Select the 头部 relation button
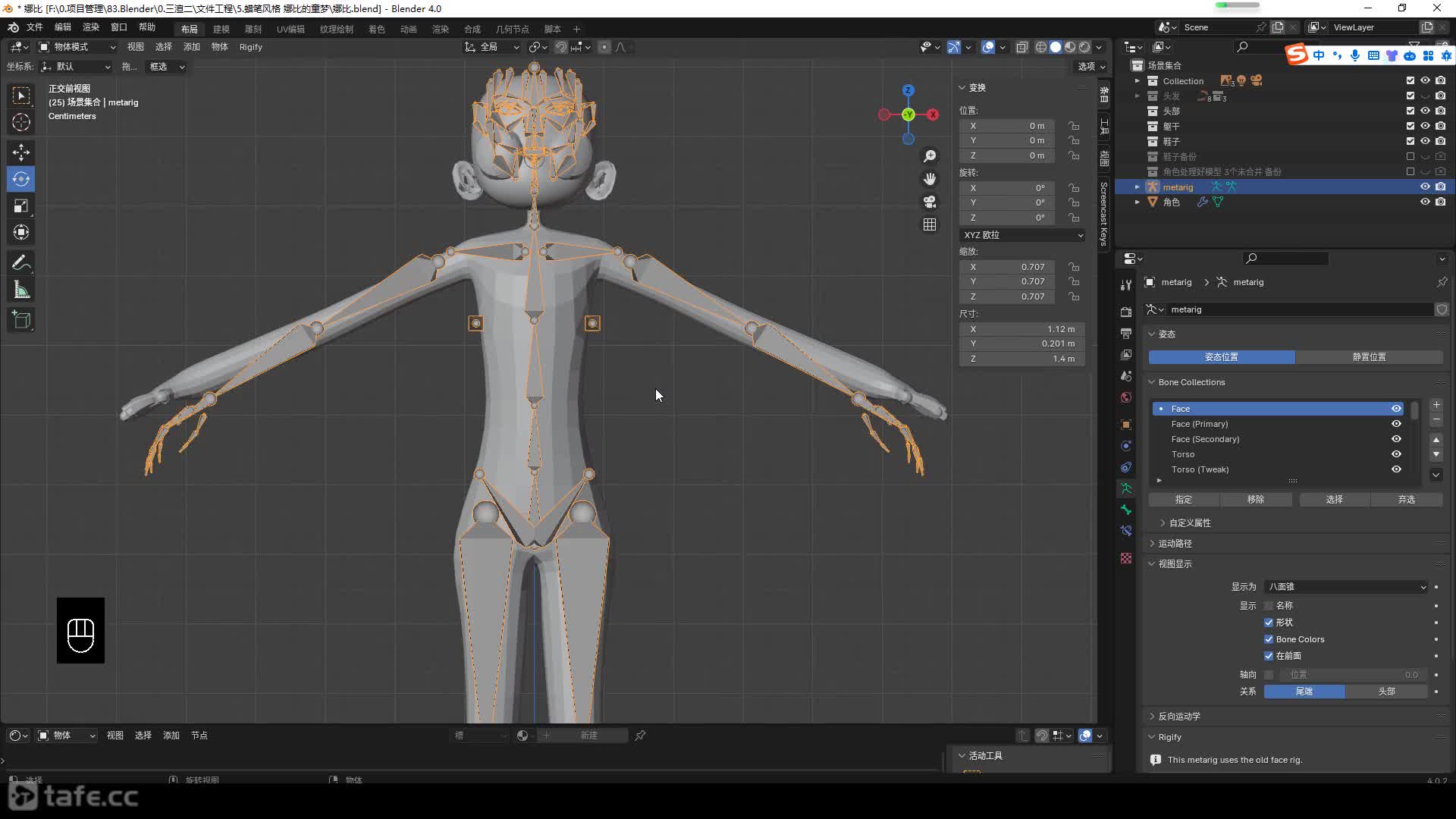Image resolution: width=1456 pixels, height=819 pixels. (1387, 692)
